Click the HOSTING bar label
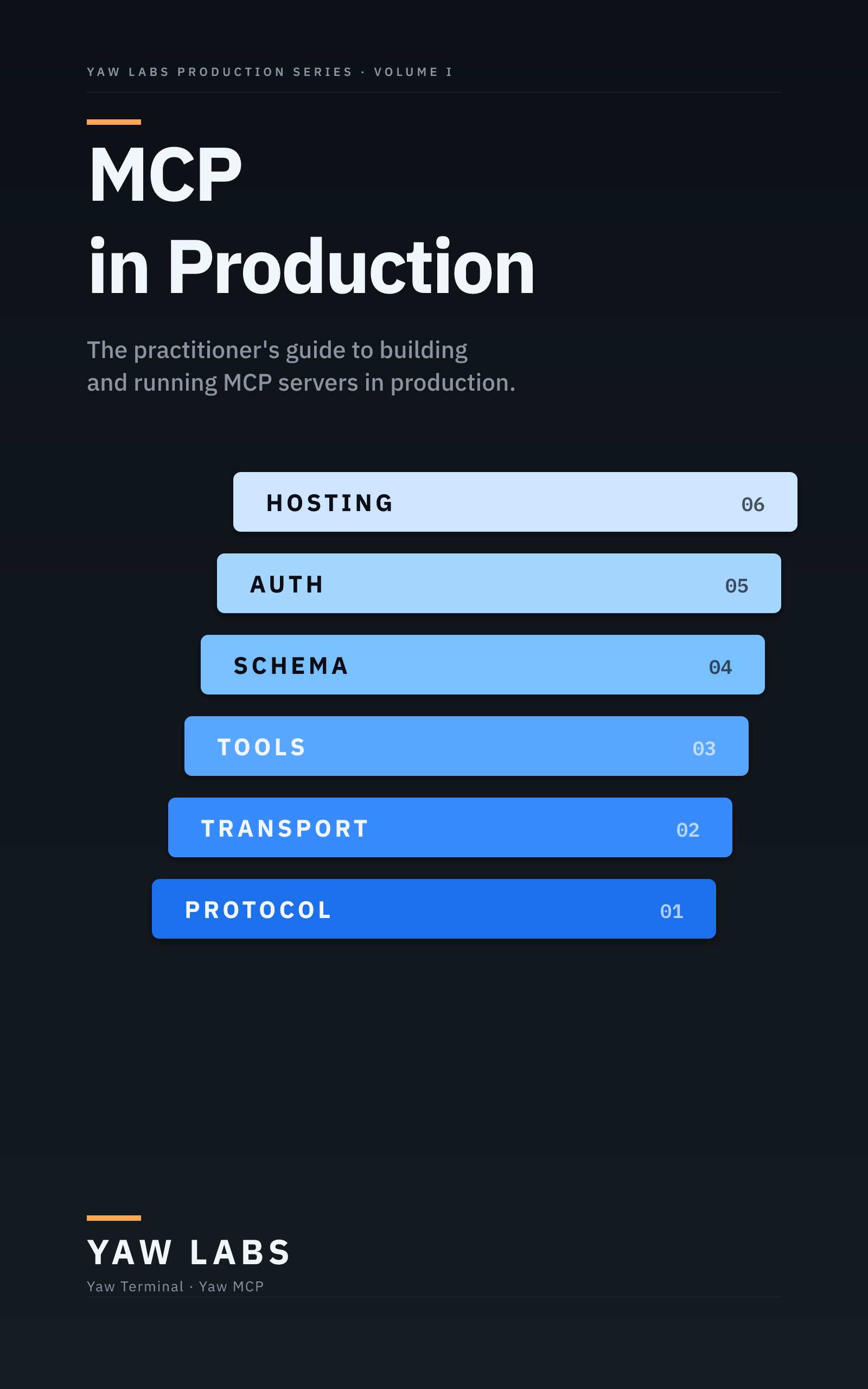This screenshot has height=1389, width=868. click(330, 503)
